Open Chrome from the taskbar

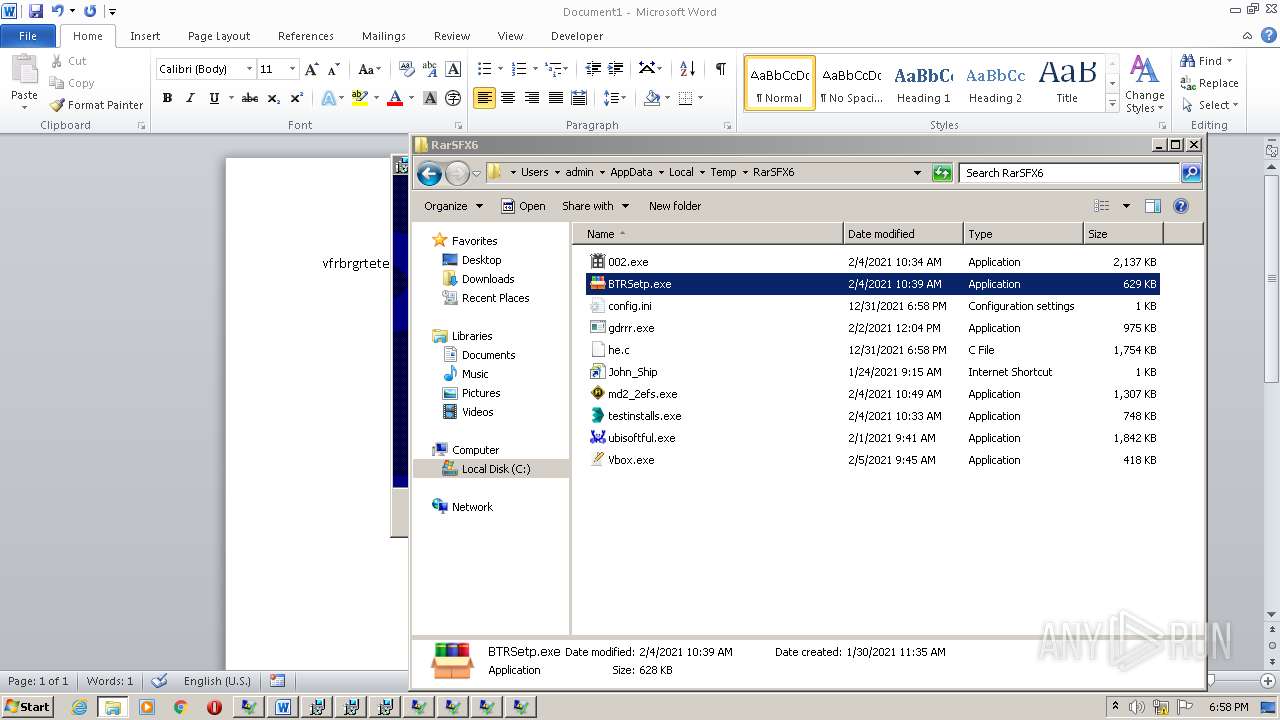(181, 707)
